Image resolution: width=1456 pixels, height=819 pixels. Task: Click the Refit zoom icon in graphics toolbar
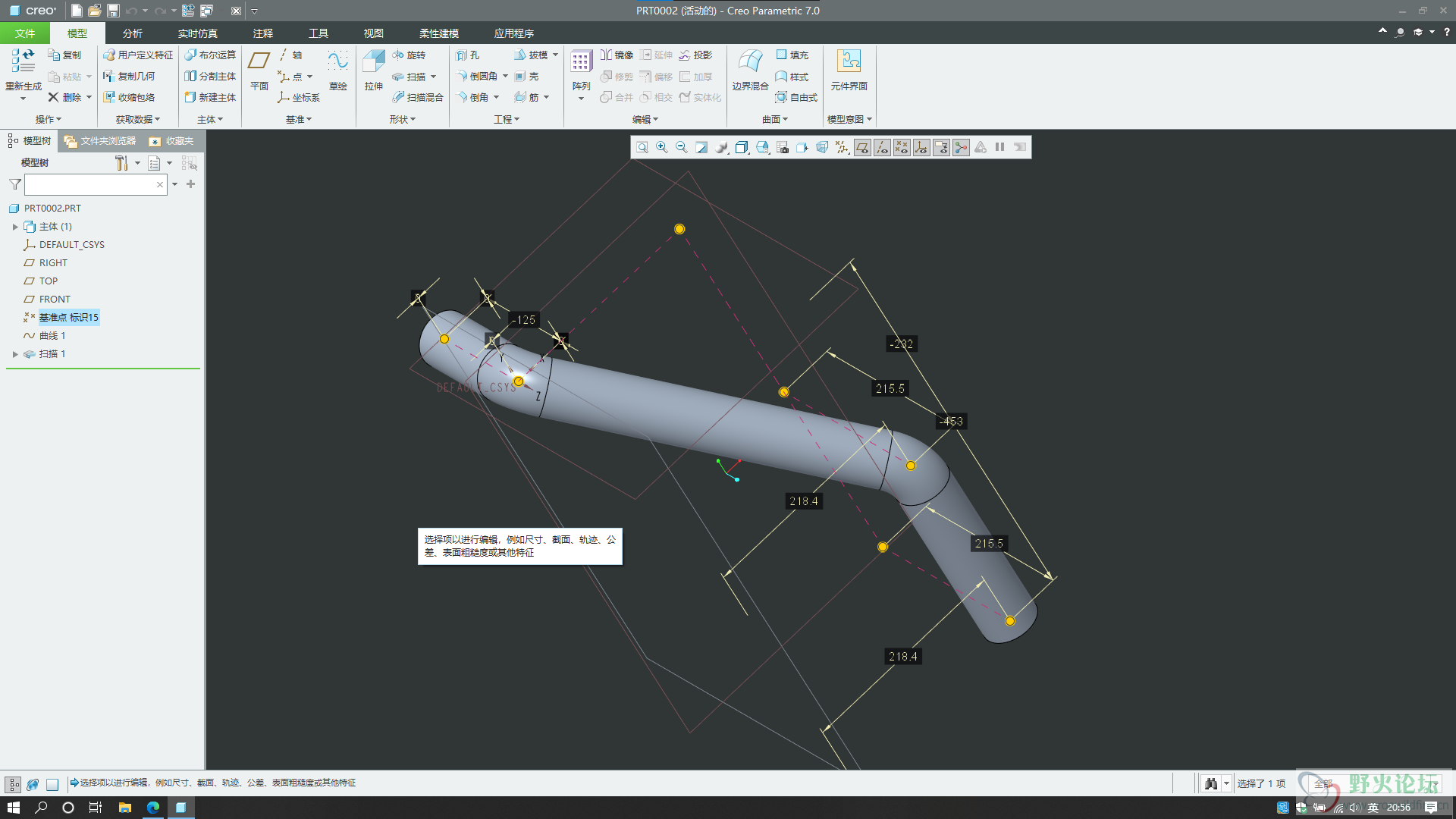point(642,147)
